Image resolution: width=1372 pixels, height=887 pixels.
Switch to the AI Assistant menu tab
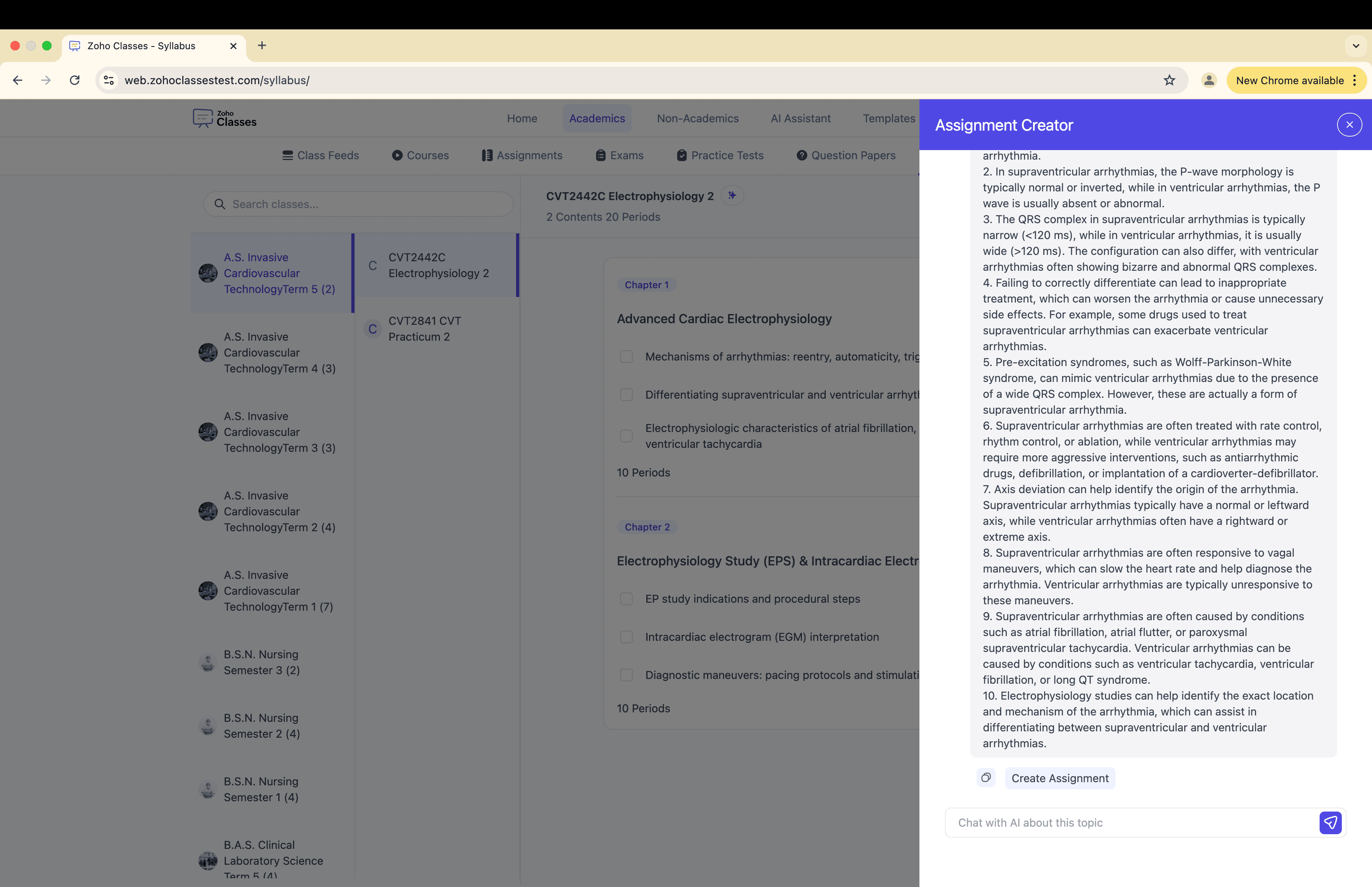point(800,119)
